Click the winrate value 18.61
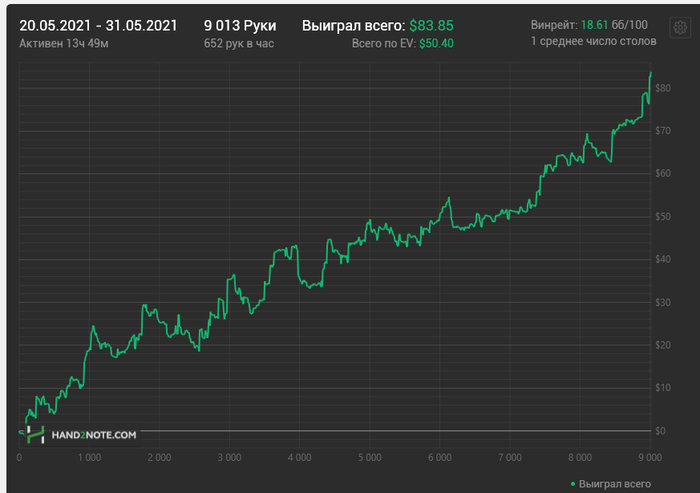This screenshot has height=493, width=700. (594, 25)
